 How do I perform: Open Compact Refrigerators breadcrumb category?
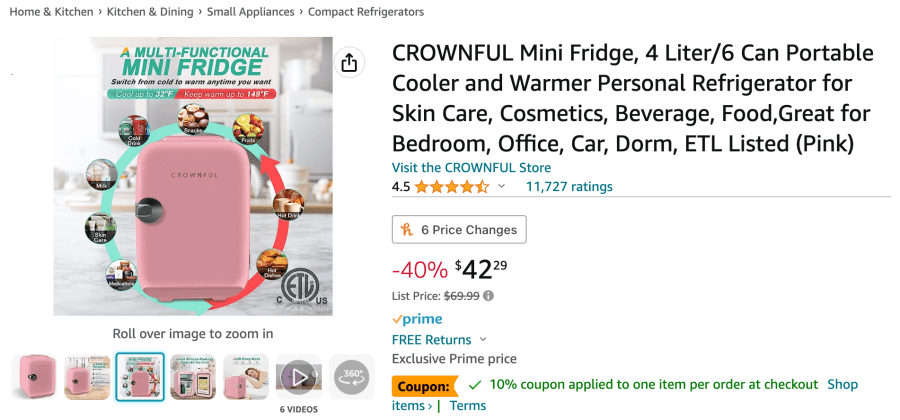click(366, 12)
